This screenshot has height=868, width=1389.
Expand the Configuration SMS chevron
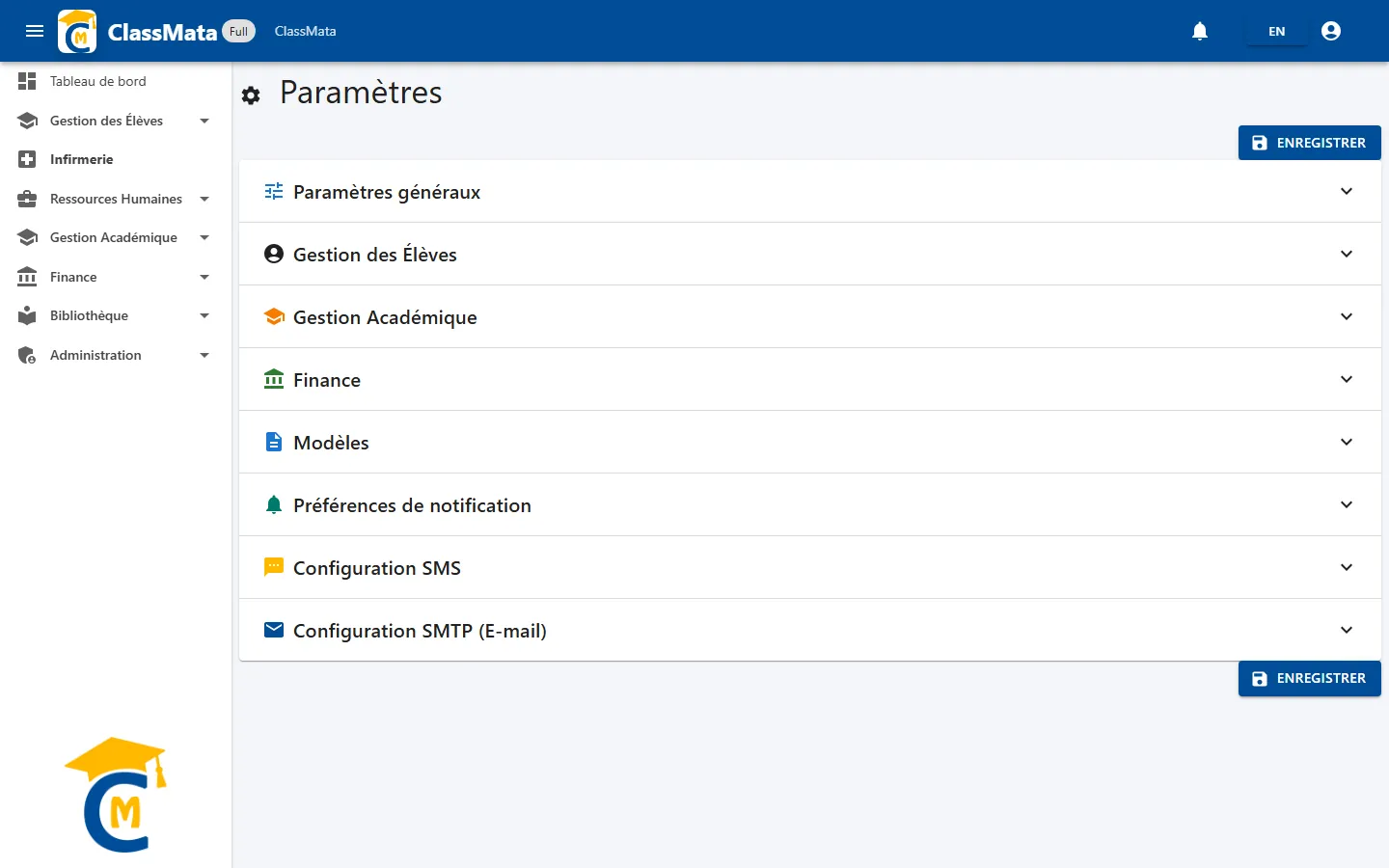click(1347, 567)
